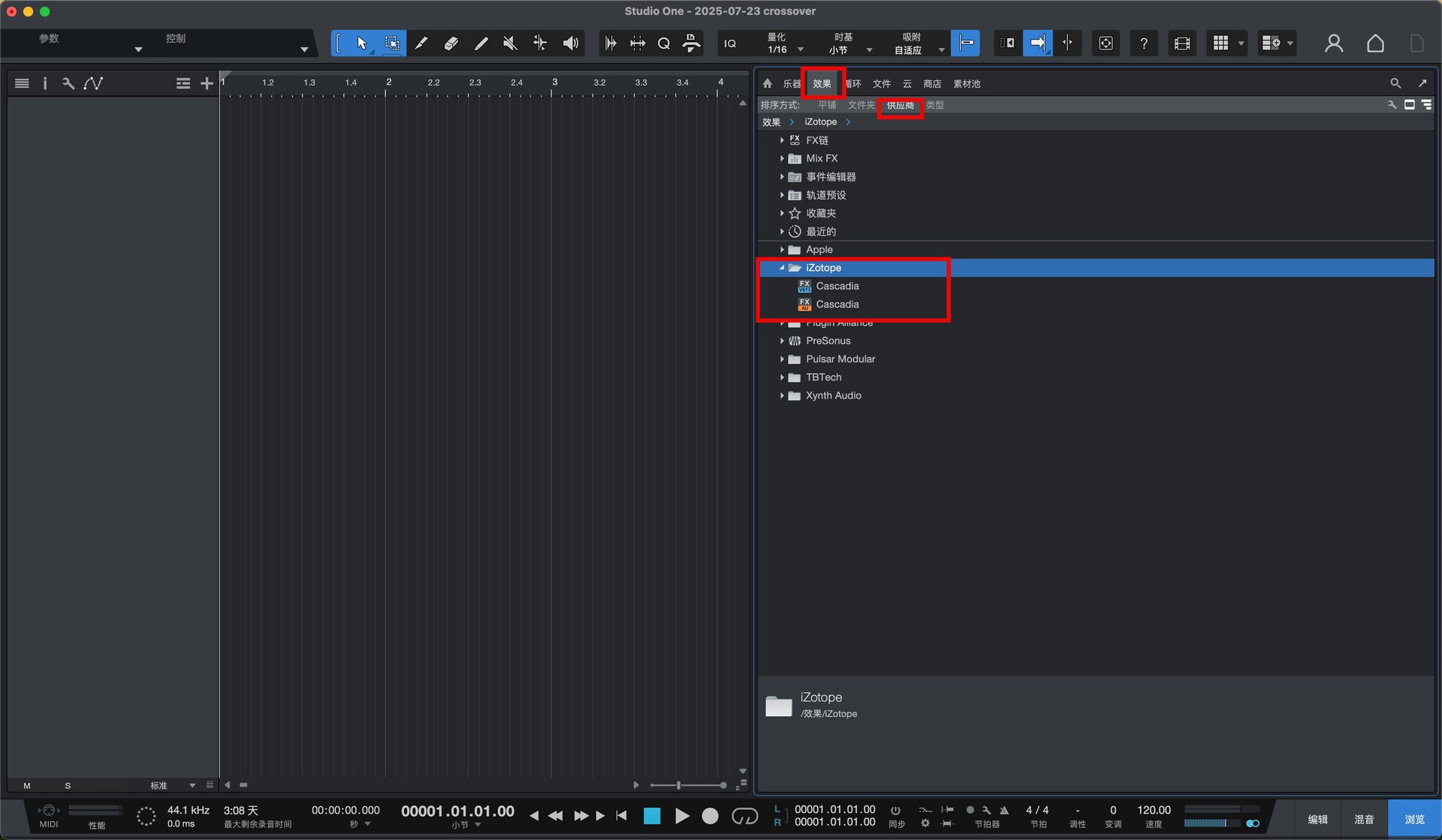Click bar 2 on the timeline ruler

388,82
